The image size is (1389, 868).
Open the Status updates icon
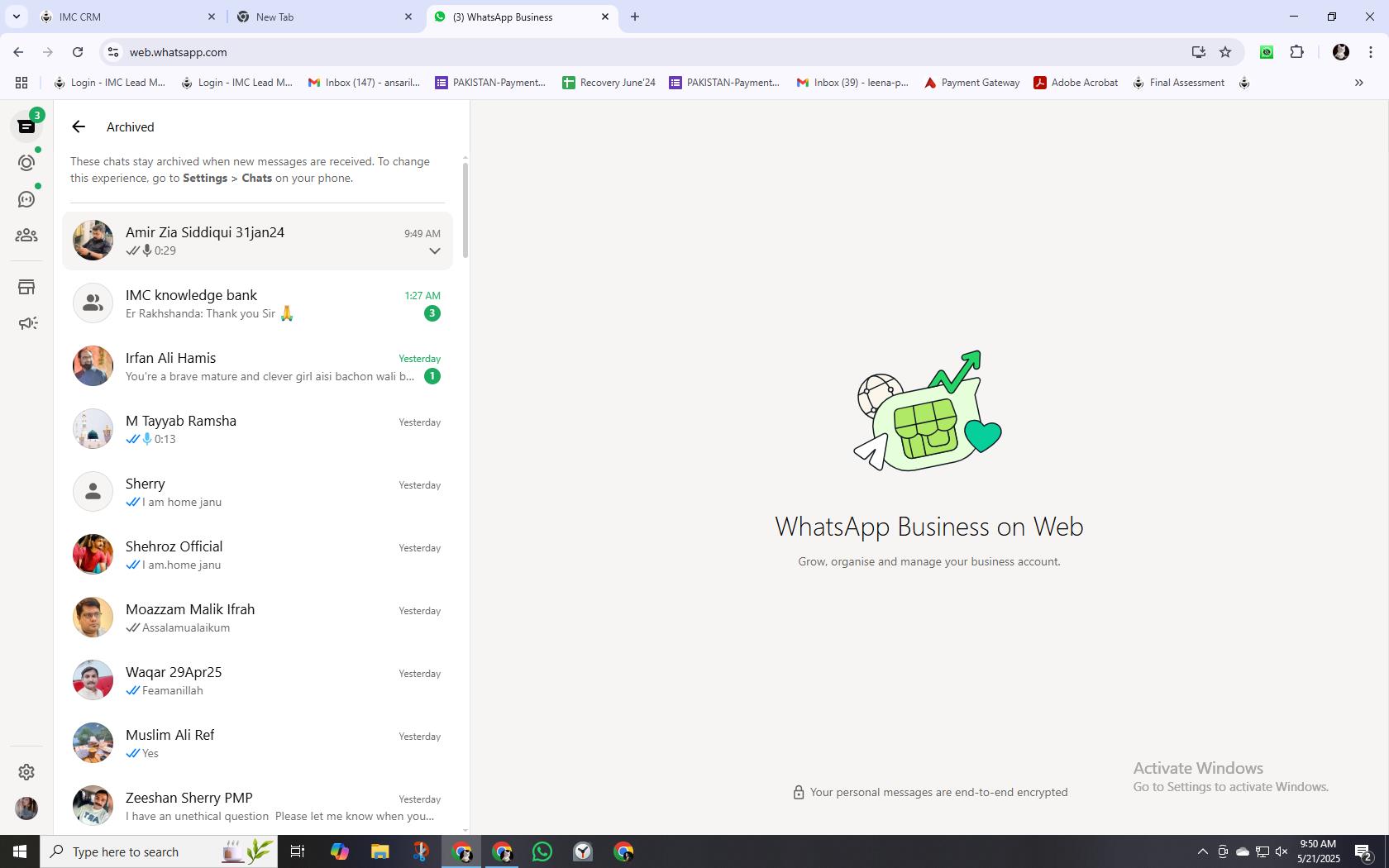26,163
